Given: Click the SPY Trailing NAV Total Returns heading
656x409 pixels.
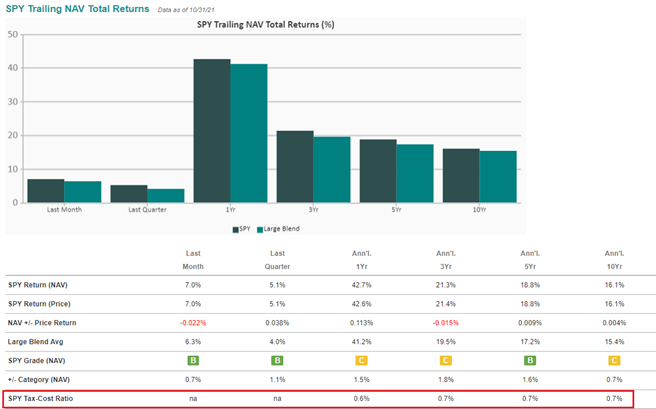Looking at the screenshot, I should click(77, 9).
